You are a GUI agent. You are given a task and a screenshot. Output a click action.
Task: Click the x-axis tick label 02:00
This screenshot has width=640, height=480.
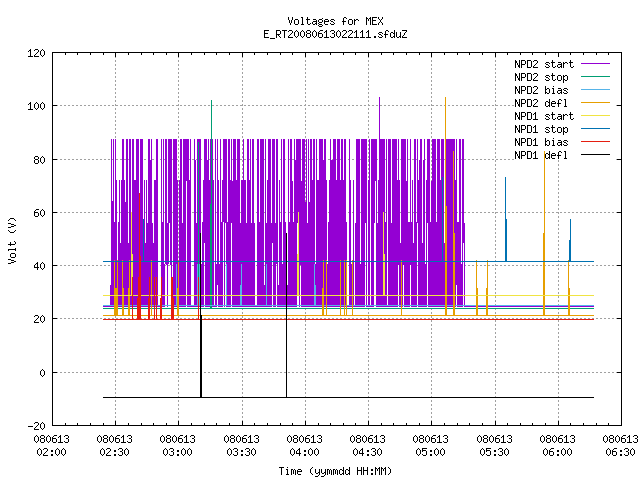(51, 452)
